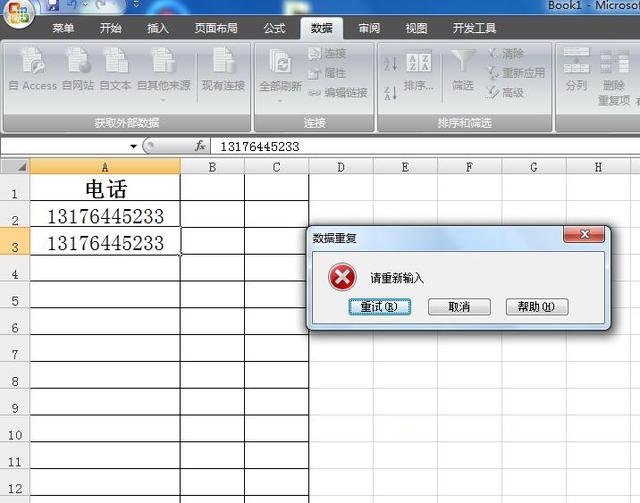
Task: Select row 7 header
Action: [x=15, y=349]
